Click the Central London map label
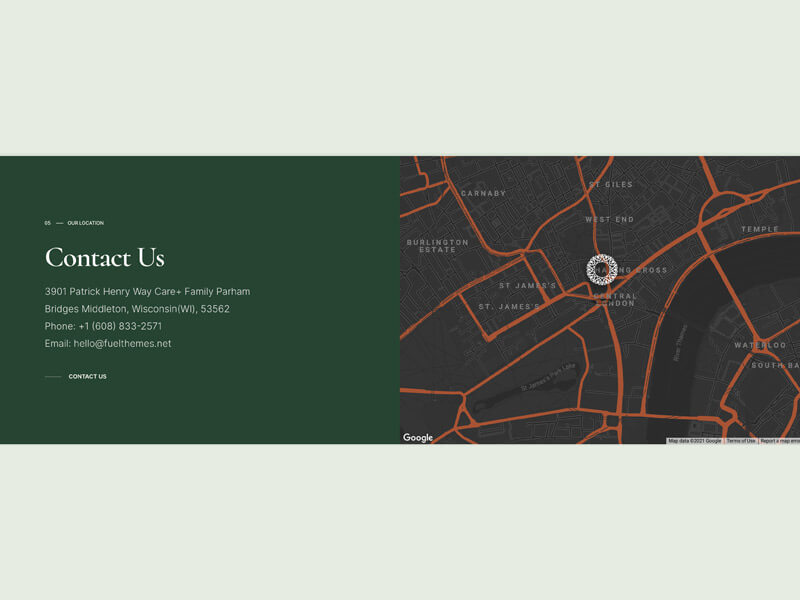This screenshot has height=600, width=800. click(x=614, y=299)
